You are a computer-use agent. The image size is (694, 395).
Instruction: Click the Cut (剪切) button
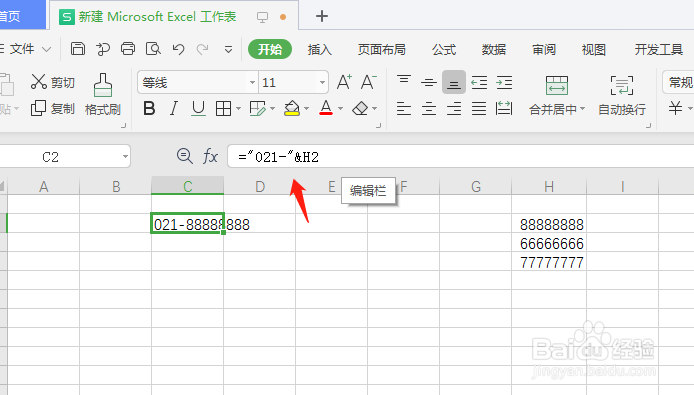pos(53,82)
